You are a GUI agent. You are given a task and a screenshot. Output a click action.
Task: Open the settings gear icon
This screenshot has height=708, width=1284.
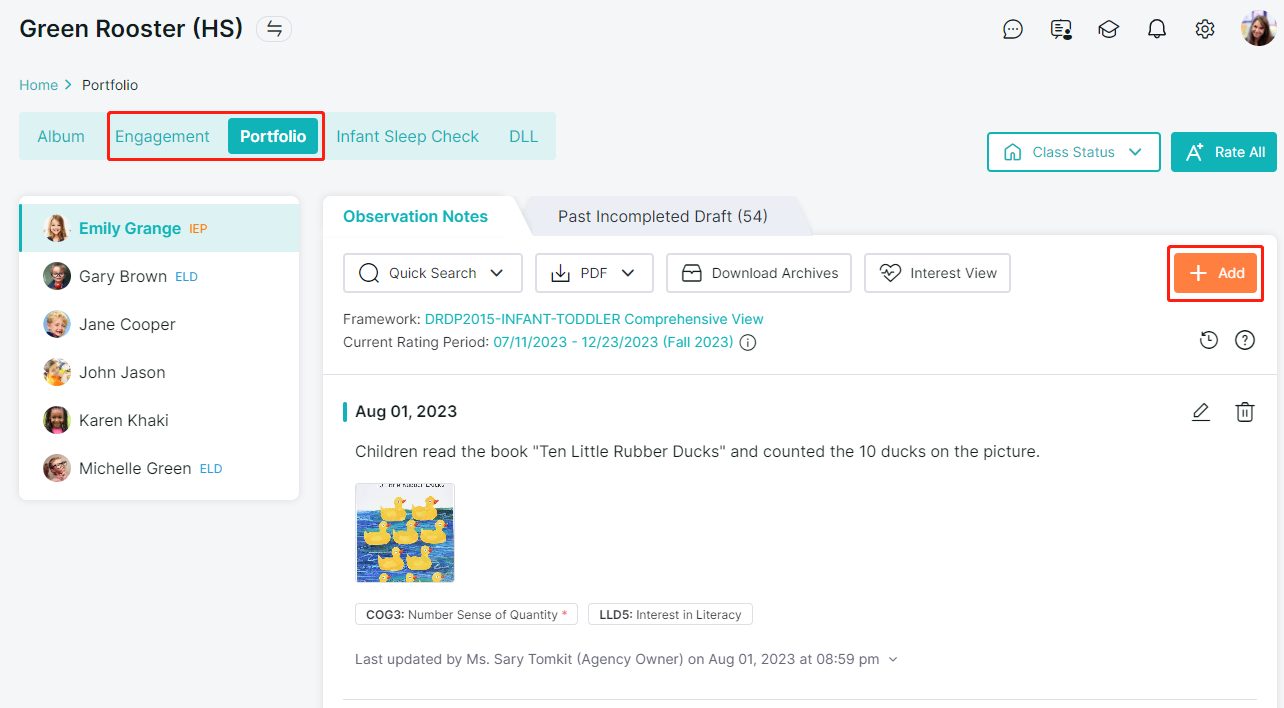(x=1205, y=29)
